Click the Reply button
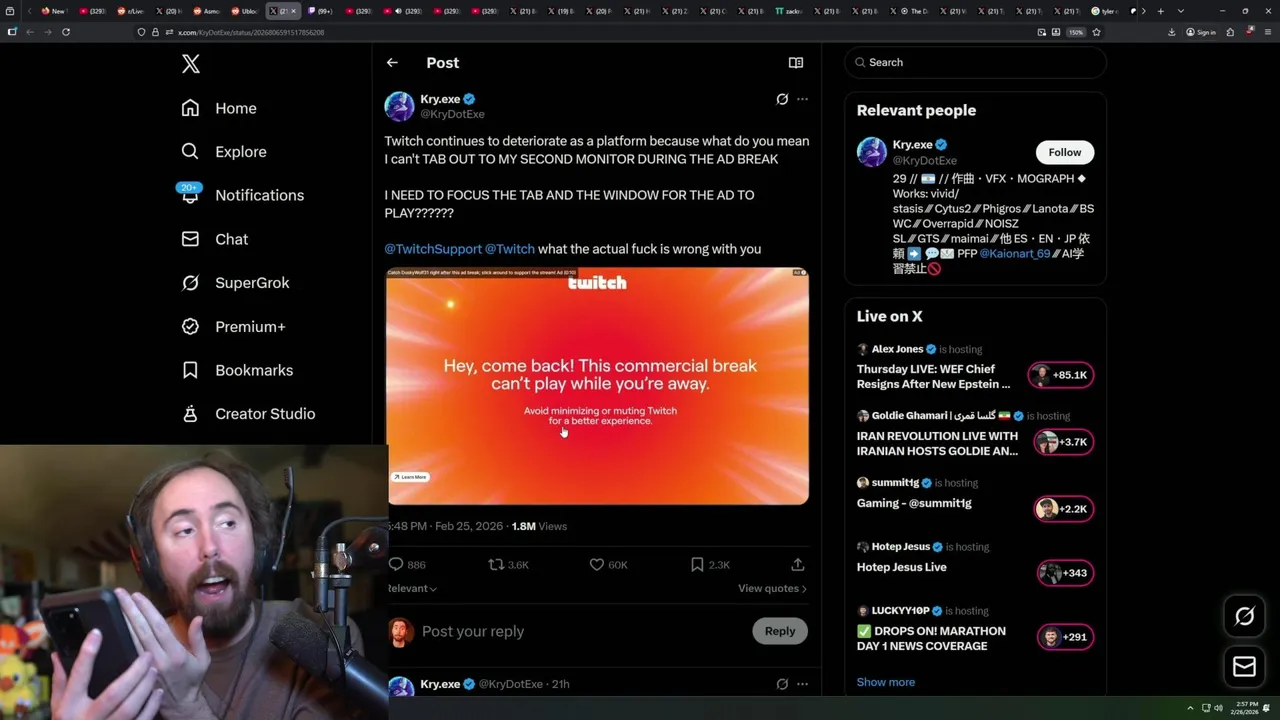1280x720 pixels. tap(780, 631)
